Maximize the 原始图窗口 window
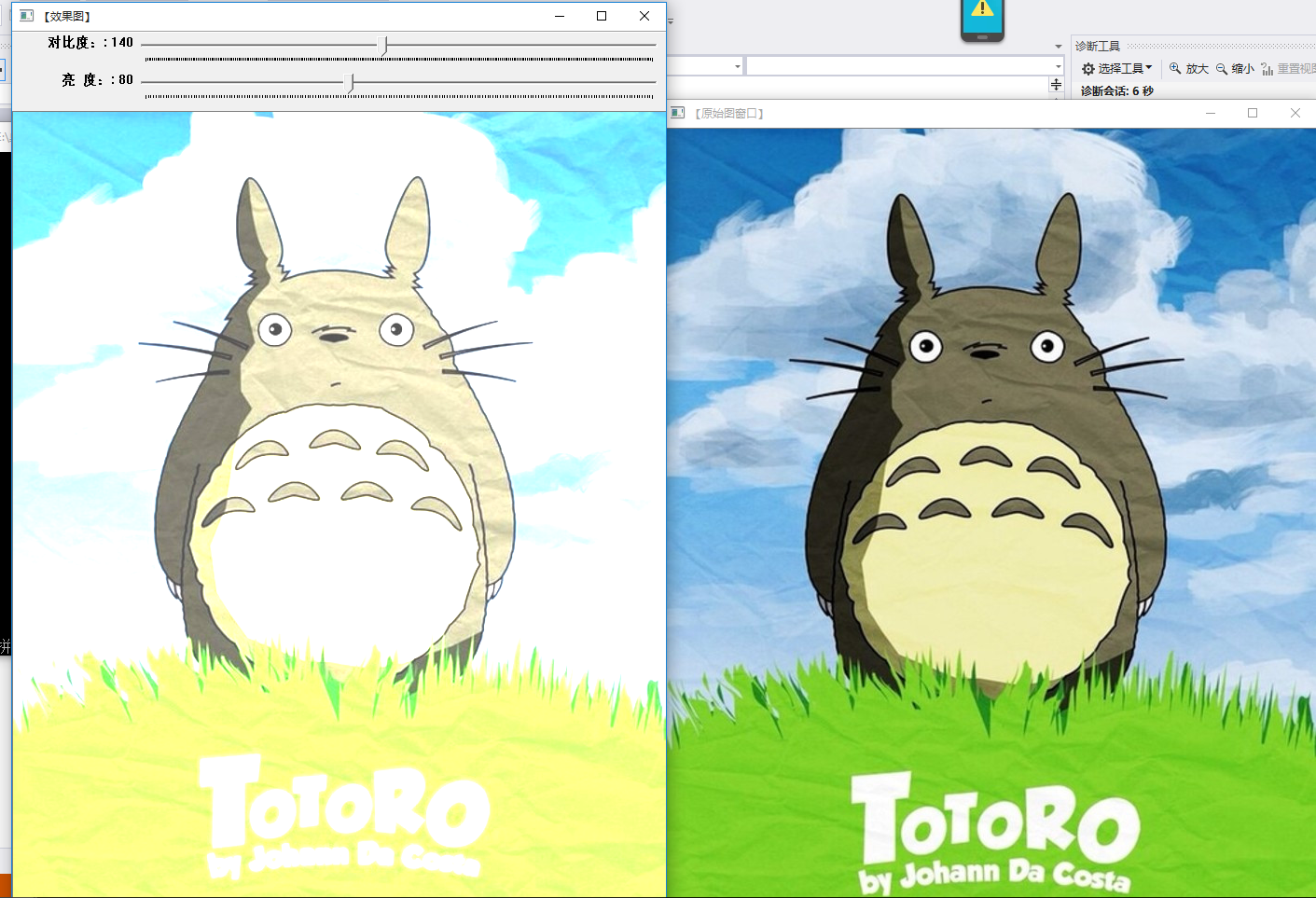The width and height of the screenshot is (1316, 898). click(1253, 113)
